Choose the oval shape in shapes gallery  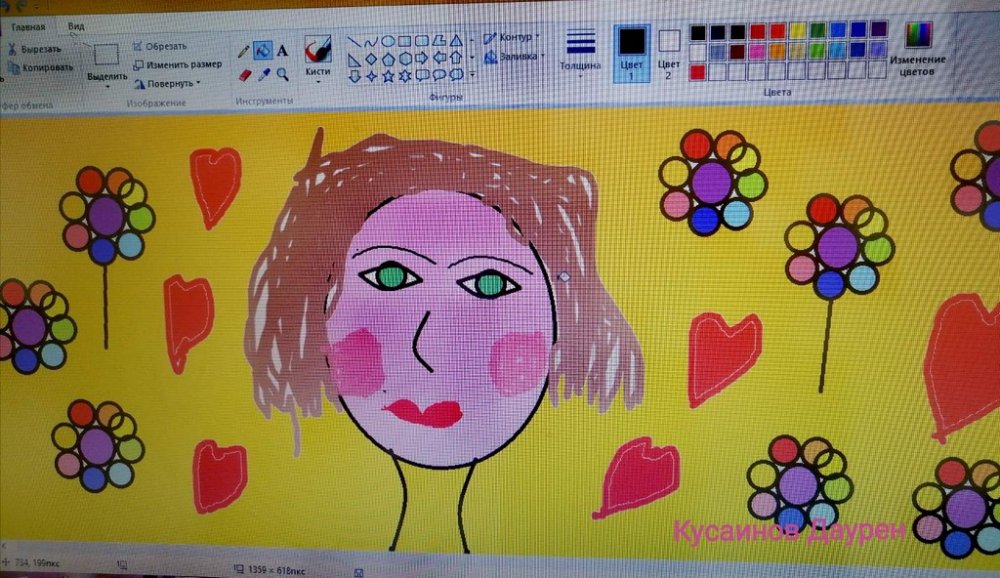(388, 41)
